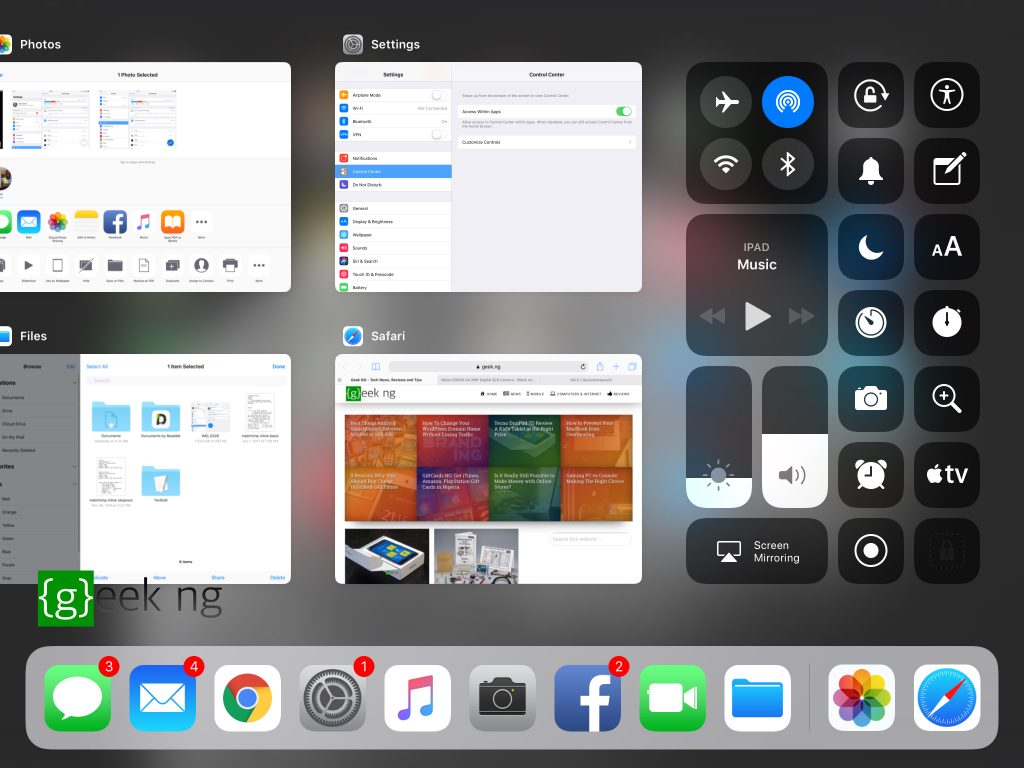Screen dimensions: 1024x768
Task: Skip to next track in Music widget
Action: pyautogui.click(x=801, y=316)
